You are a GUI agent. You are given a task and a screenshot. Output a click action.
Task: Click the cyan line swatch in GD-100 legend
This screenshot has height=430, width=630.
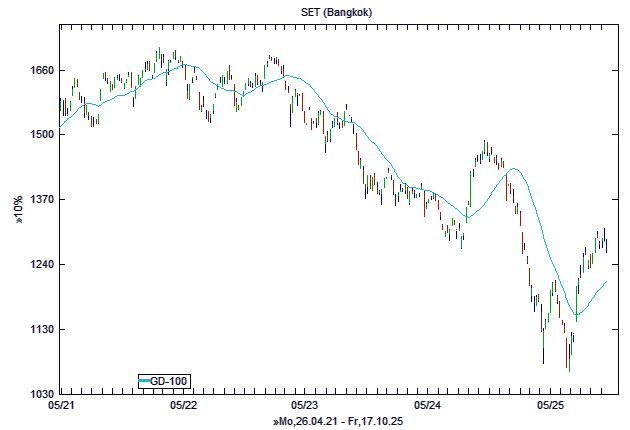click(146, 380)
